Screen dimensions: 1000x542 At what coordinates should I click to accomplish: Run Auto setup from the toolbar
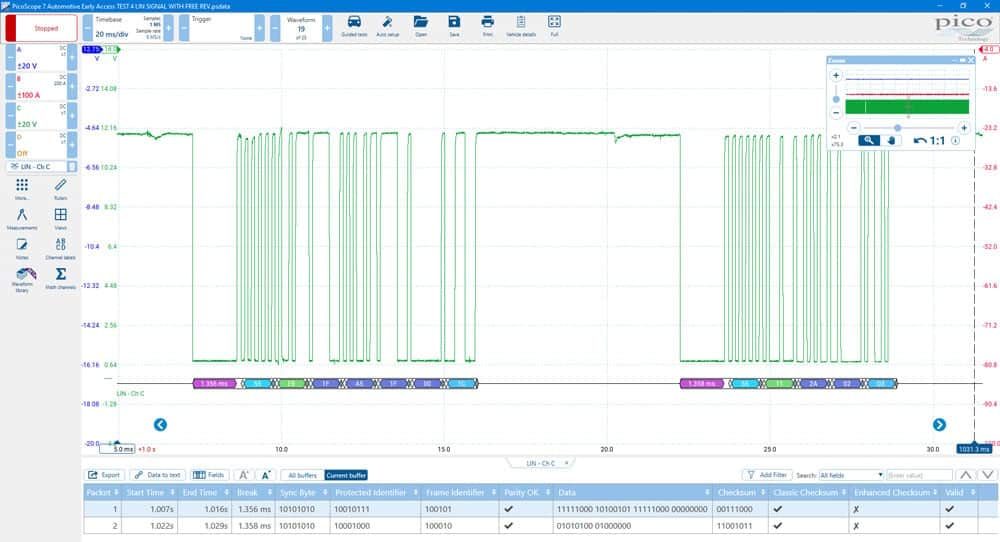coord(387,26)
